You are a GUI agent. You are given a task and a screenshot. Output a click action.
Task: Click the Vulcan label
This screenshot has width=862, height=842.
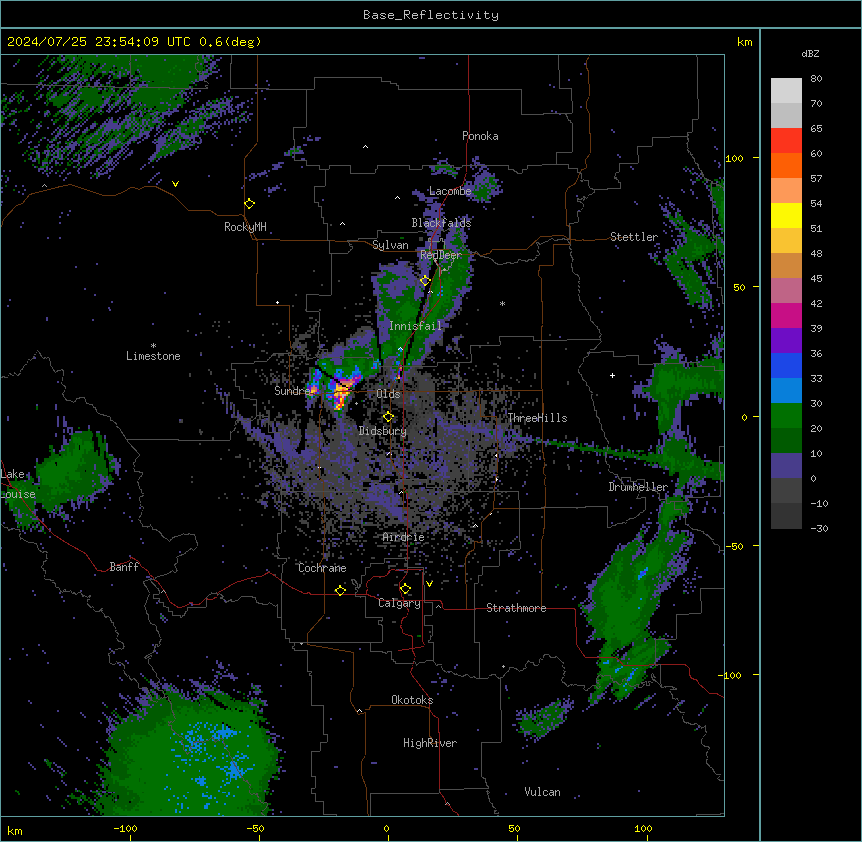point(542,792)
